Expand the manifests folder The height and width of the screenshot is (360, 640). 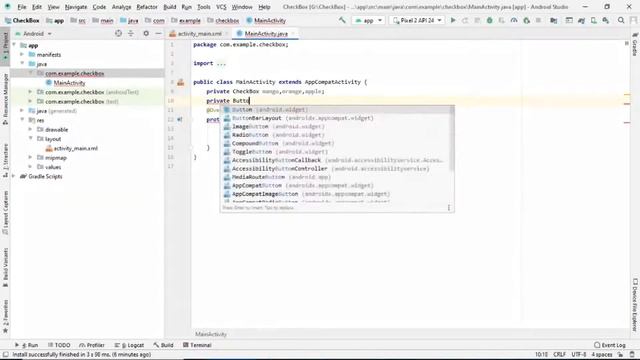22,55
